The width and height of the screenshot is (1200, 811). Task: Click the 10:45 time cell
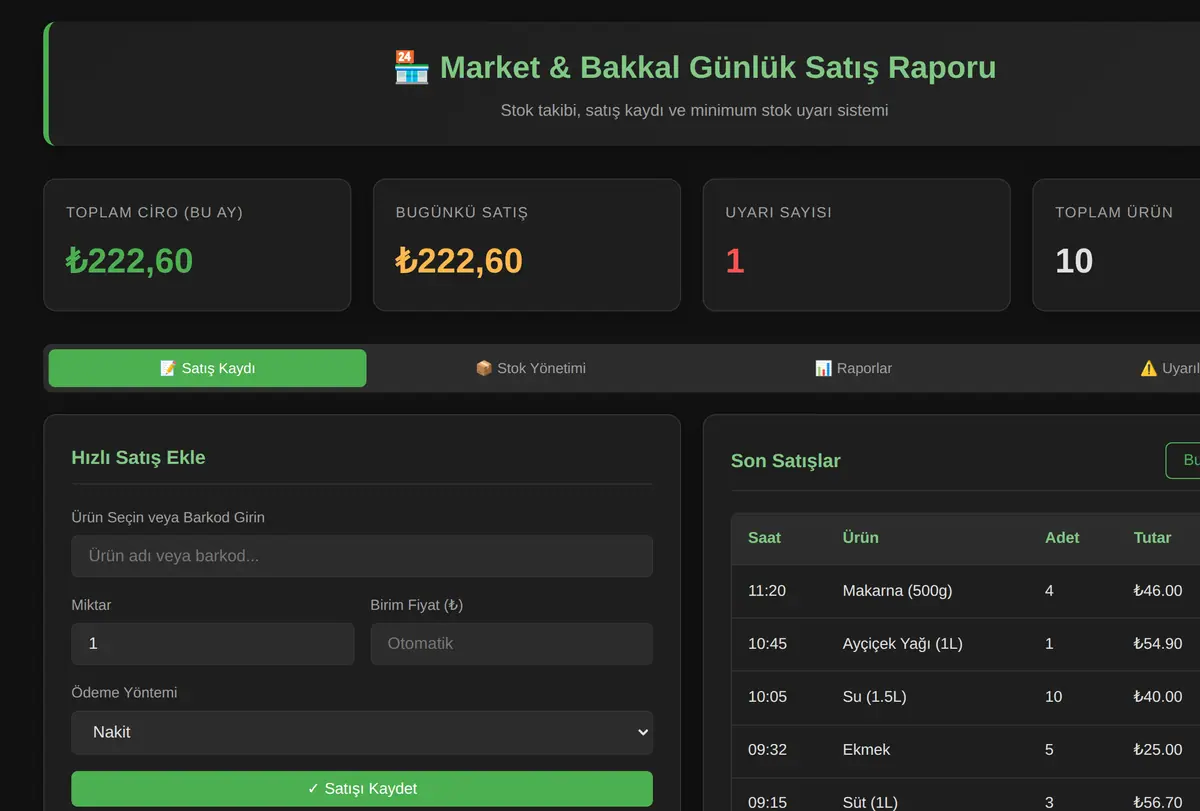coord(767,644)
